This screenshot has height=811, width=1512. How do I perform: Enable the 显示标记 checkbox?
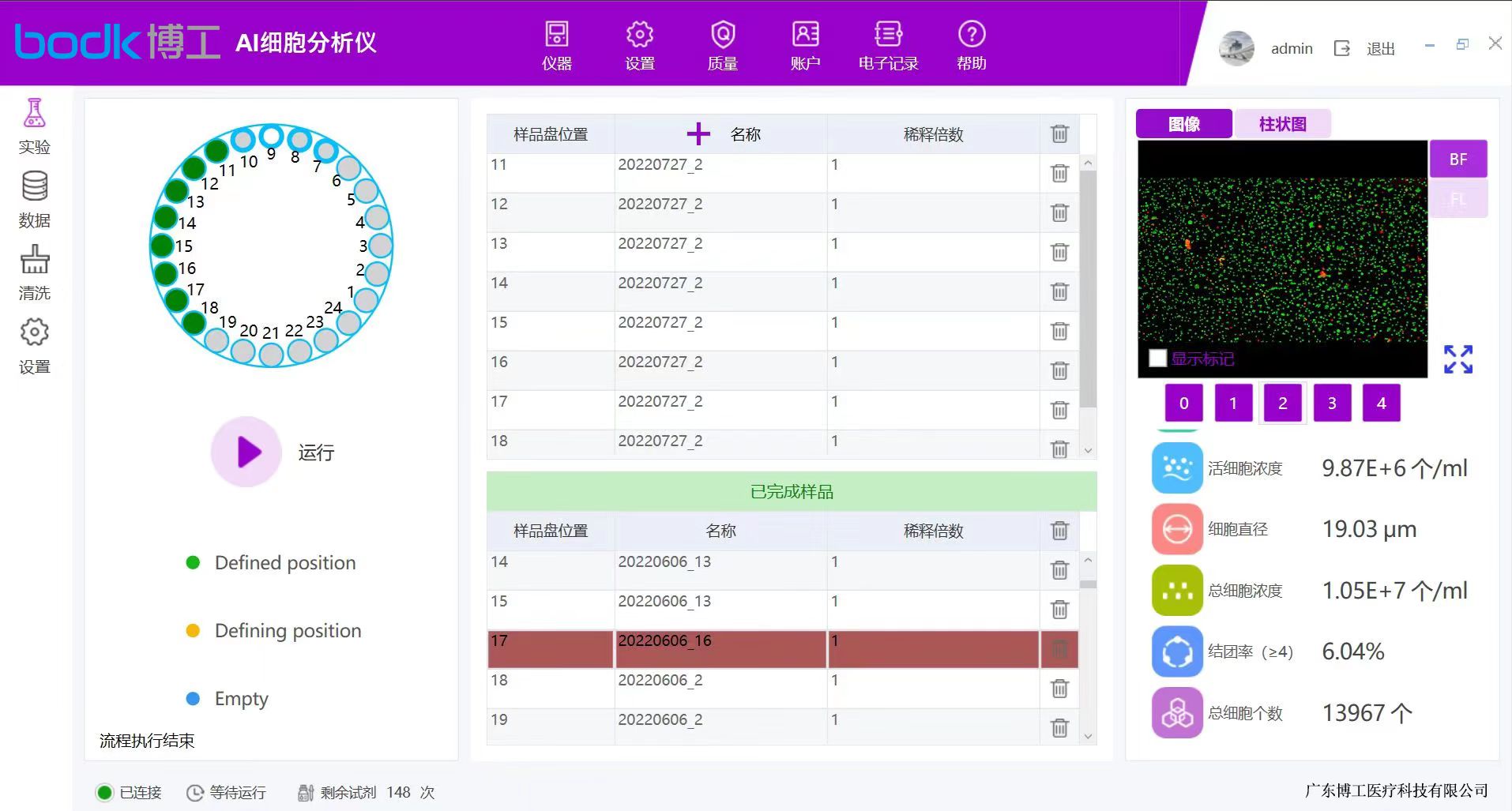pos(1158,359)
